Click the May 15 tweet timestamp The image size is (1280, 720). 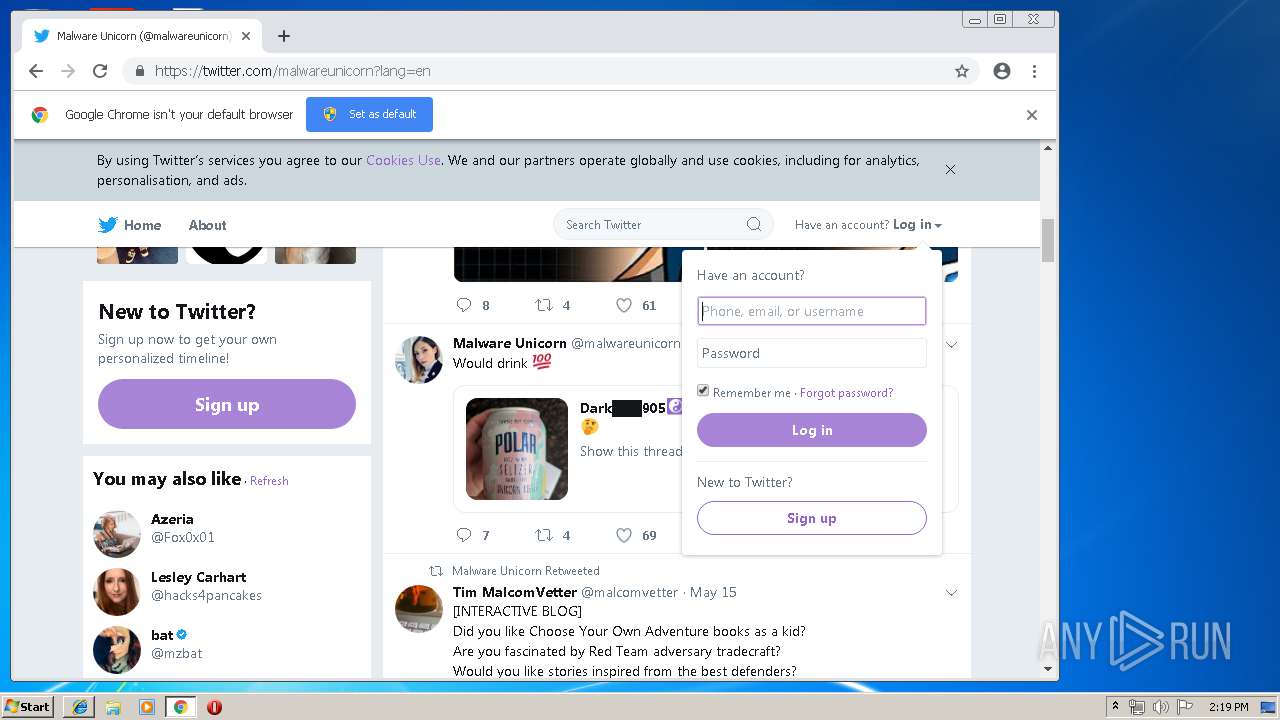(x=713, y=592)
